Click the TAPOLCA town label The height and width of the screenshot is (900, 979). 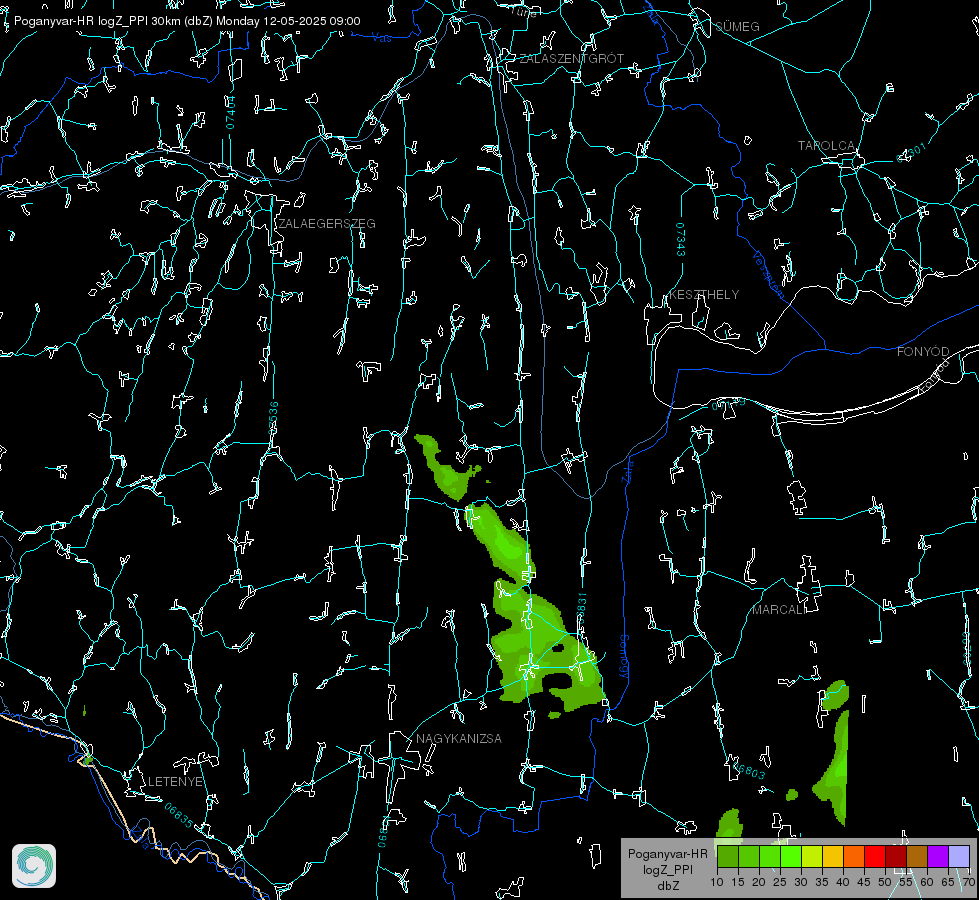(826, 146)
